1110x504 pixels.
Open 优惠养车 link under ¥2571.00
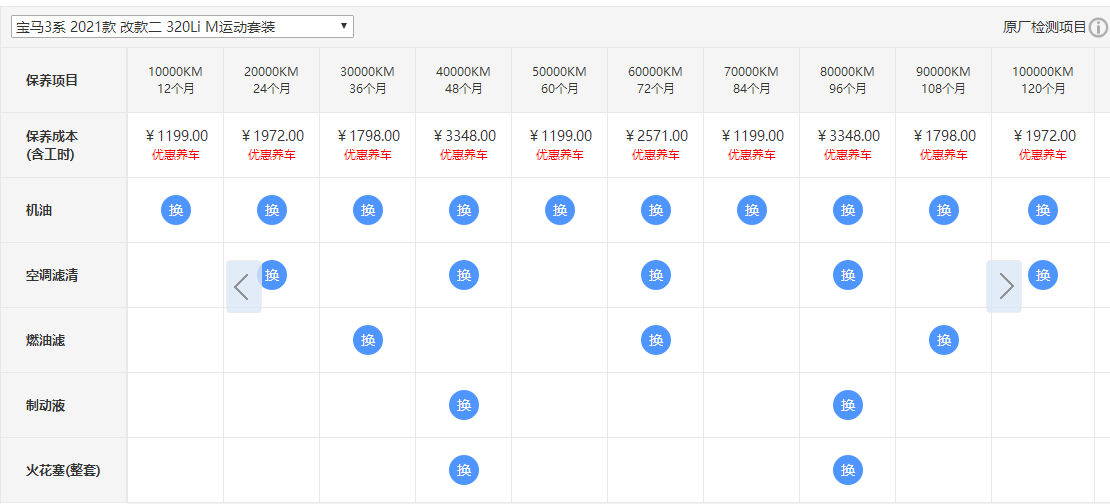656,155
